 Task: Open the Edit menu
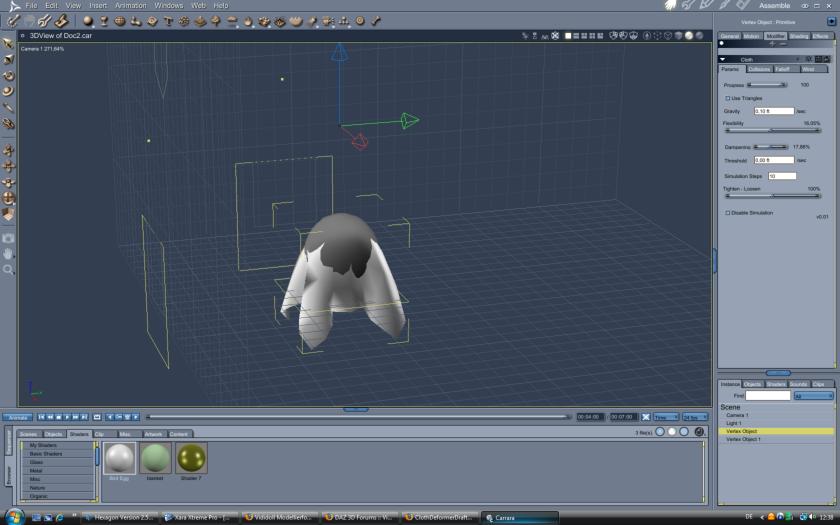51,5
